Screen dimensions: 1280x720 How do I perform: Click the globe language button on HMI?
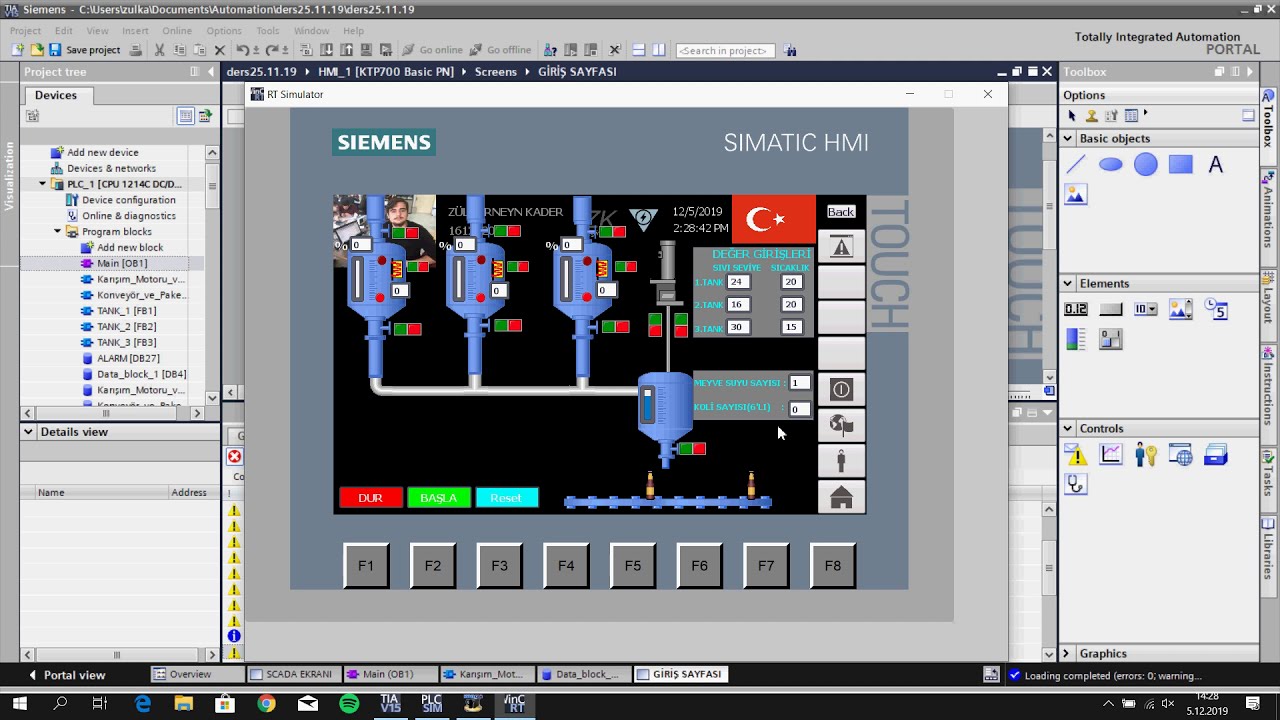[x=841, y=425]
